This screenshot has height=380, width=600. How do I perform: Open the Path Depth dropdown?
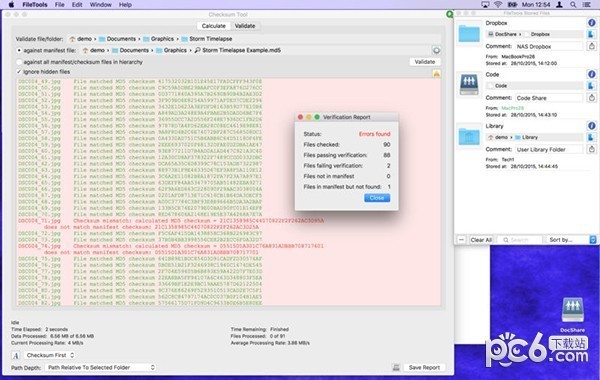coord(101,367)
